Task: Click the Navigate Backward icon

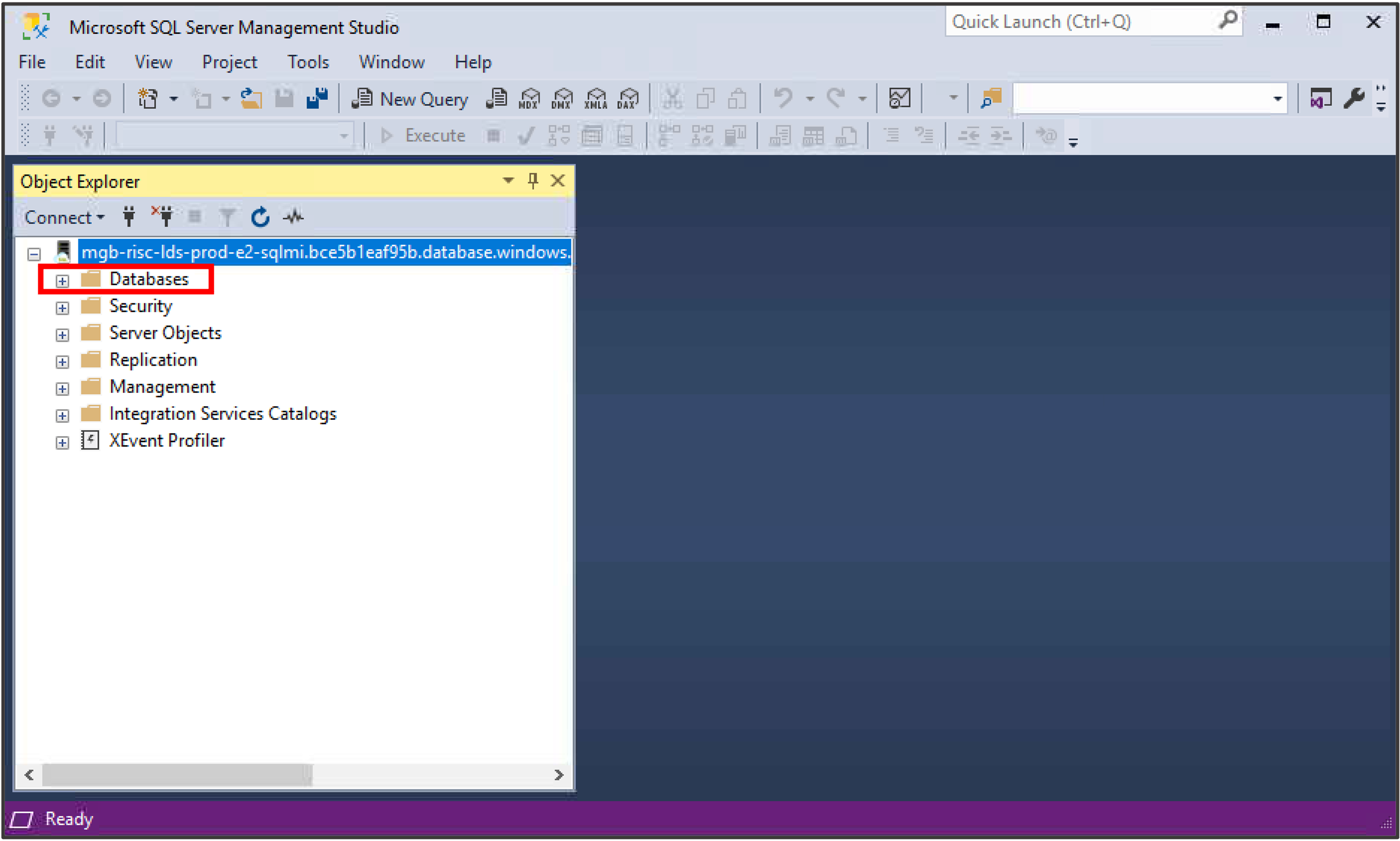Action: (52, 99)
